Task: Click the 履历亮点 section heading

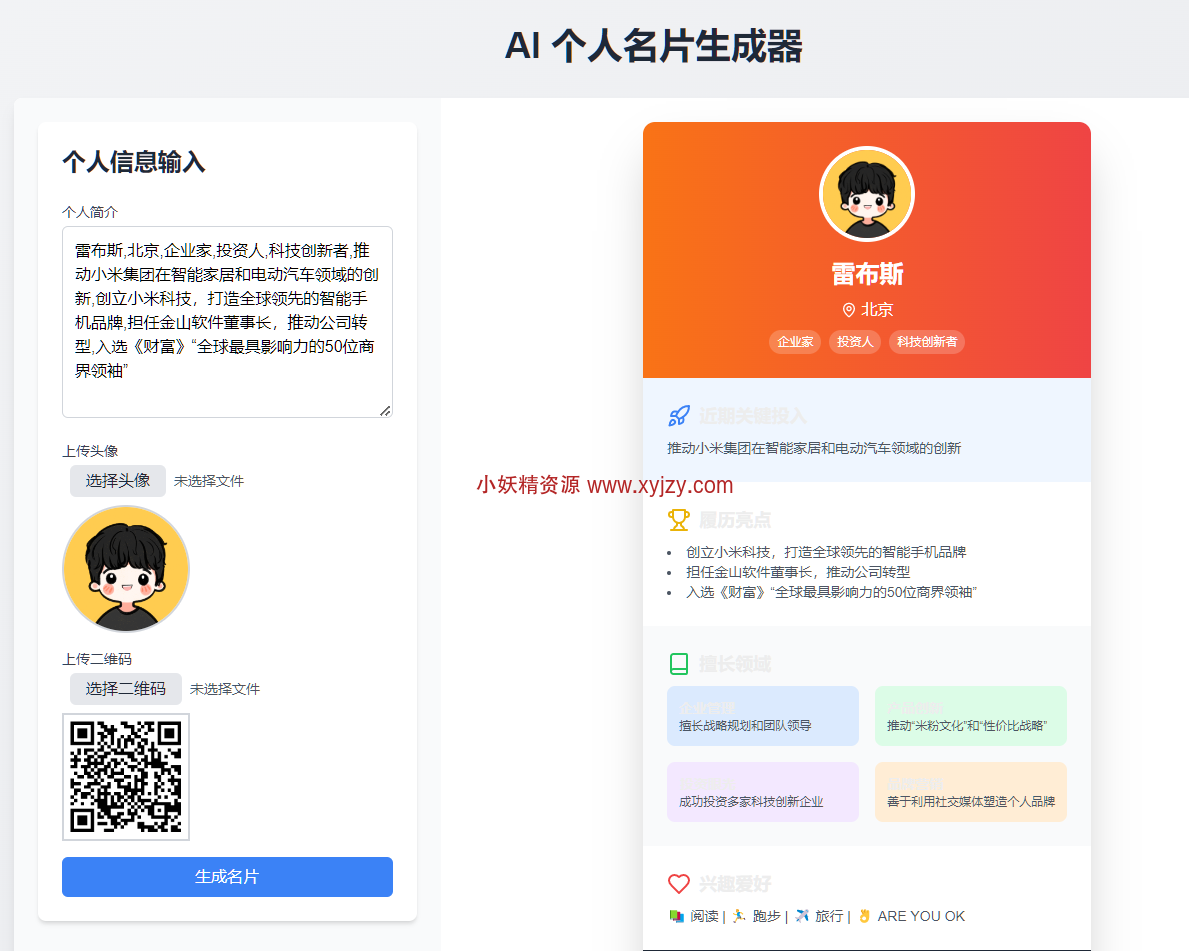Action: (x=735, y=520)
